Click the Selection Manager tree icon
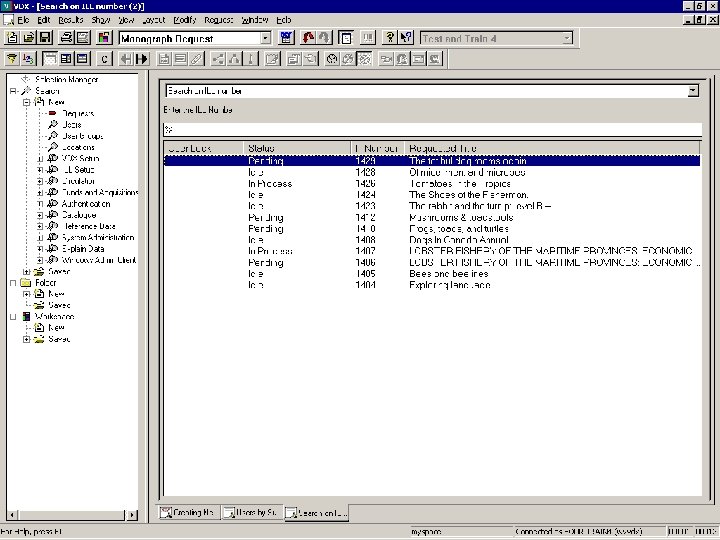 pyautogui.click(x=25, y=79)
